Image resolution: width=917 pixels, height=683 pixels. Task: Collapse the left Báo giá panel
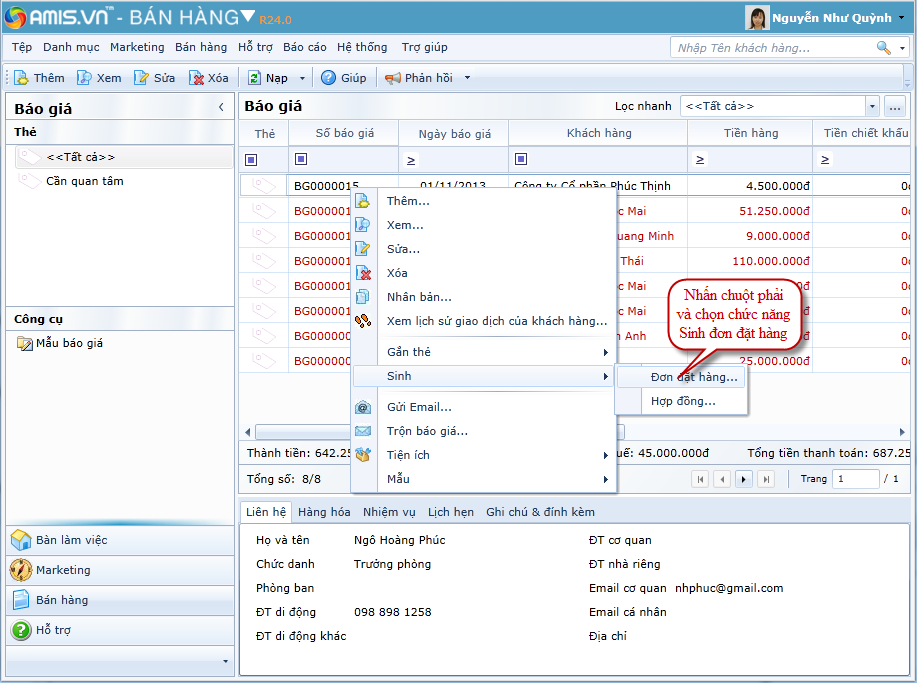pos(221,107)
